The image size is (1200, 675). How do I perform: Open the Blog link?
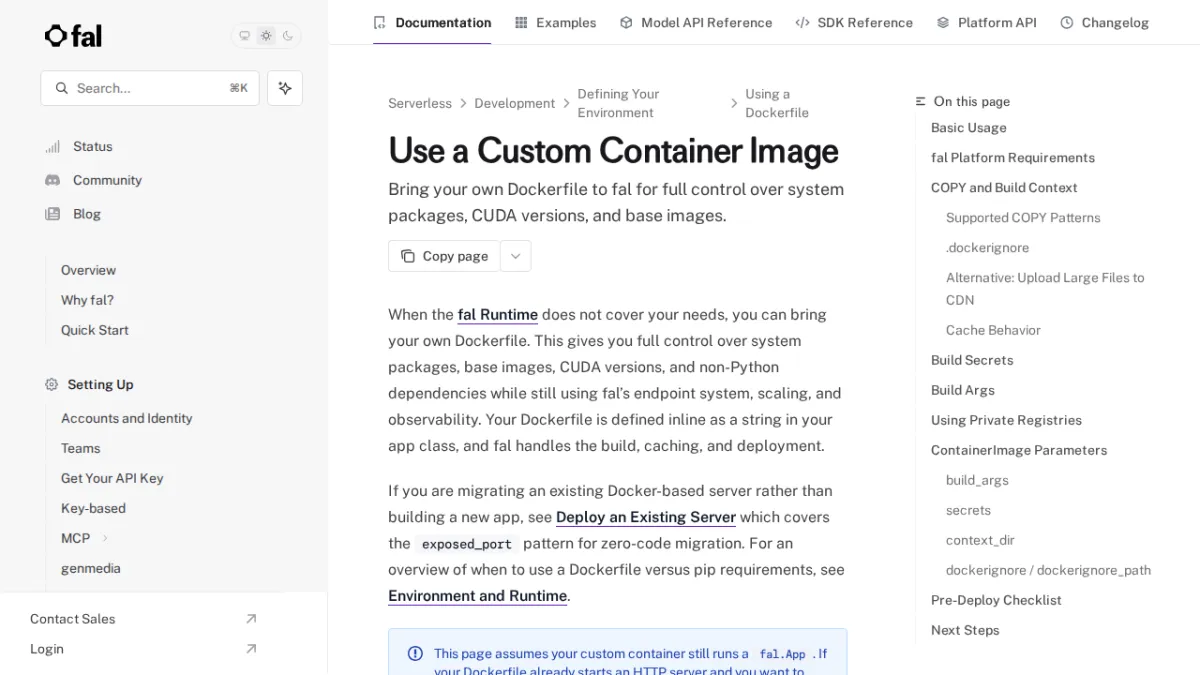point(73,214)
